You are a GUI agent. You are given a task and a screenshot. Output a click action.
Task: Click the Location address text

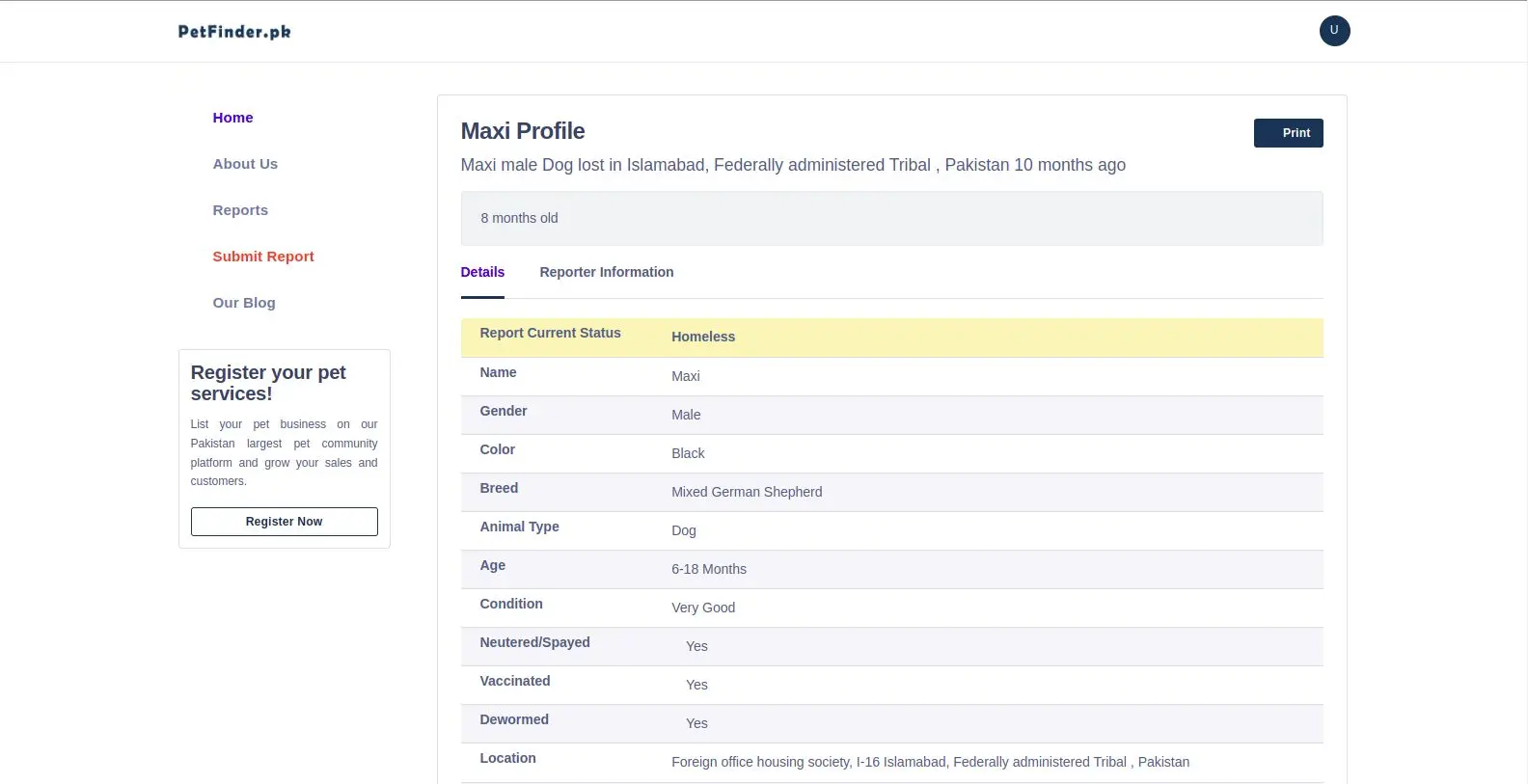[930, 762]
